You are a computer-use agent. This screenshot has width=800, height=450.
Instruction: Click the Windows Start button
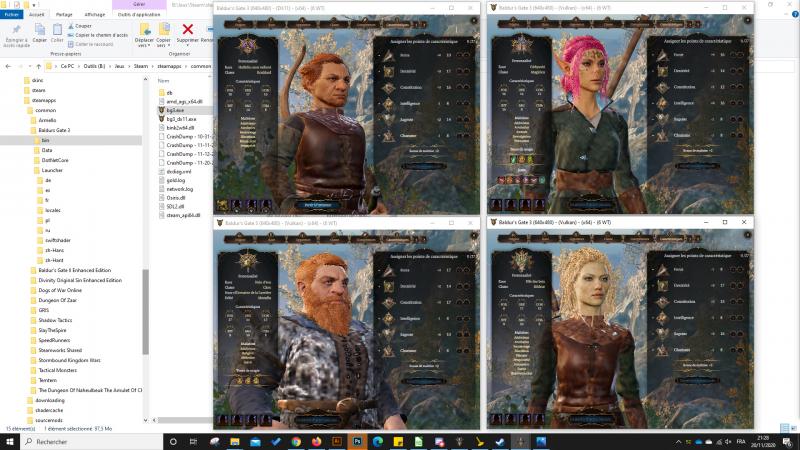coord(10,442)
